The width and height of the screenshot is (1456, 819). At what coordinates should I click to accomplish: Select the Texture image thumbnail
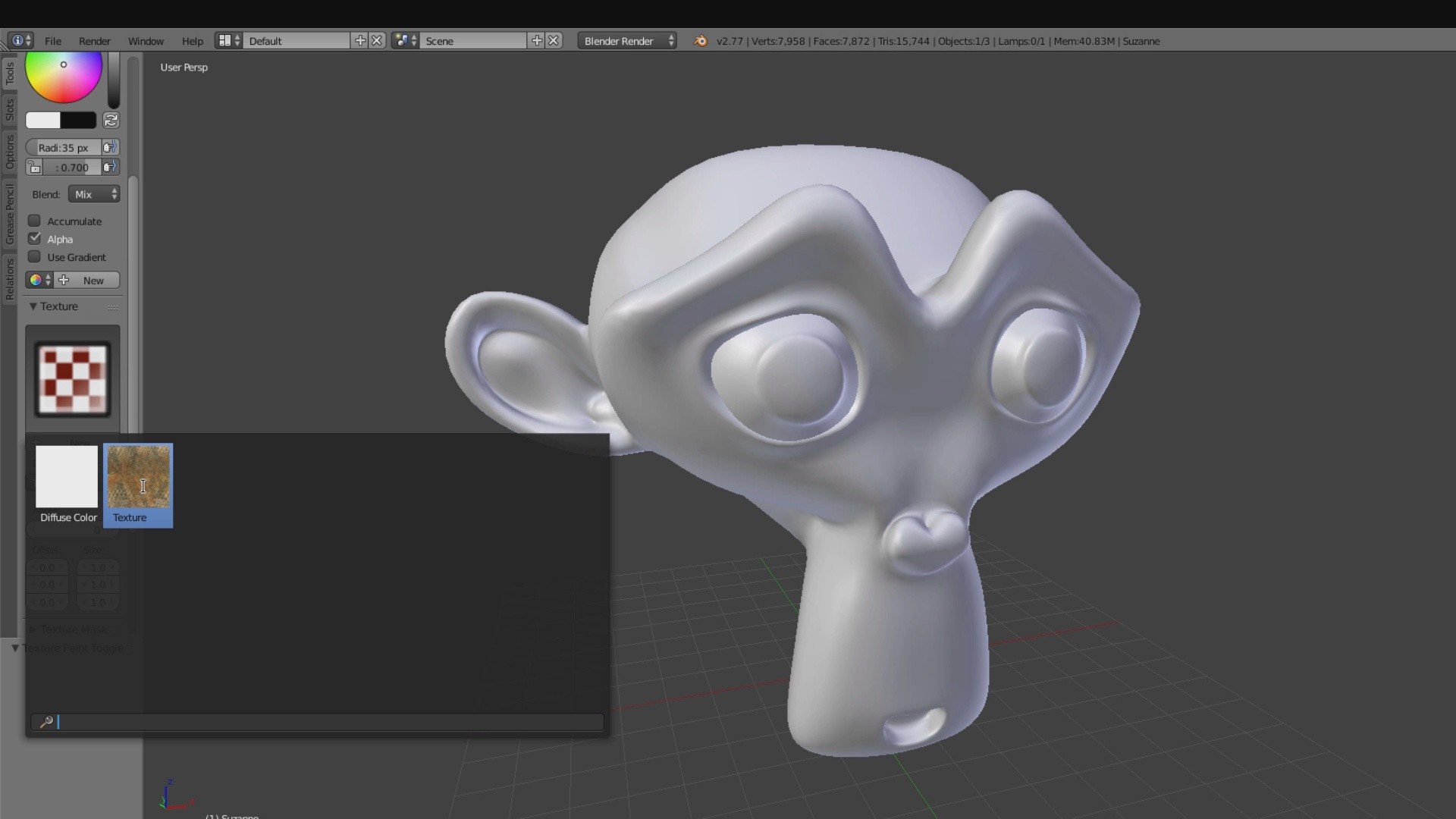click(x=138, y=485)
